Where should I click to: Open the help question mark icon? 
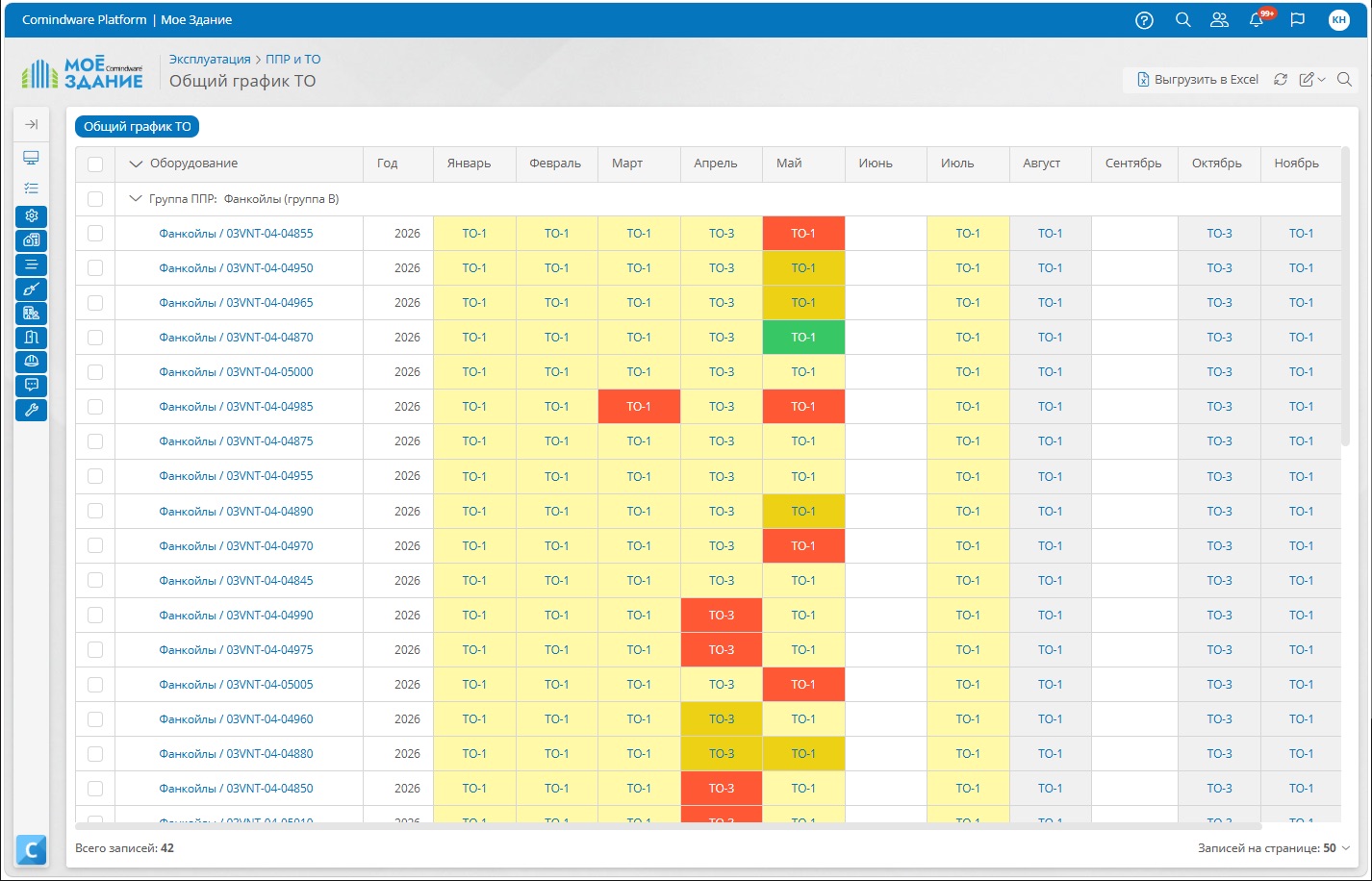pos(1144,20)
